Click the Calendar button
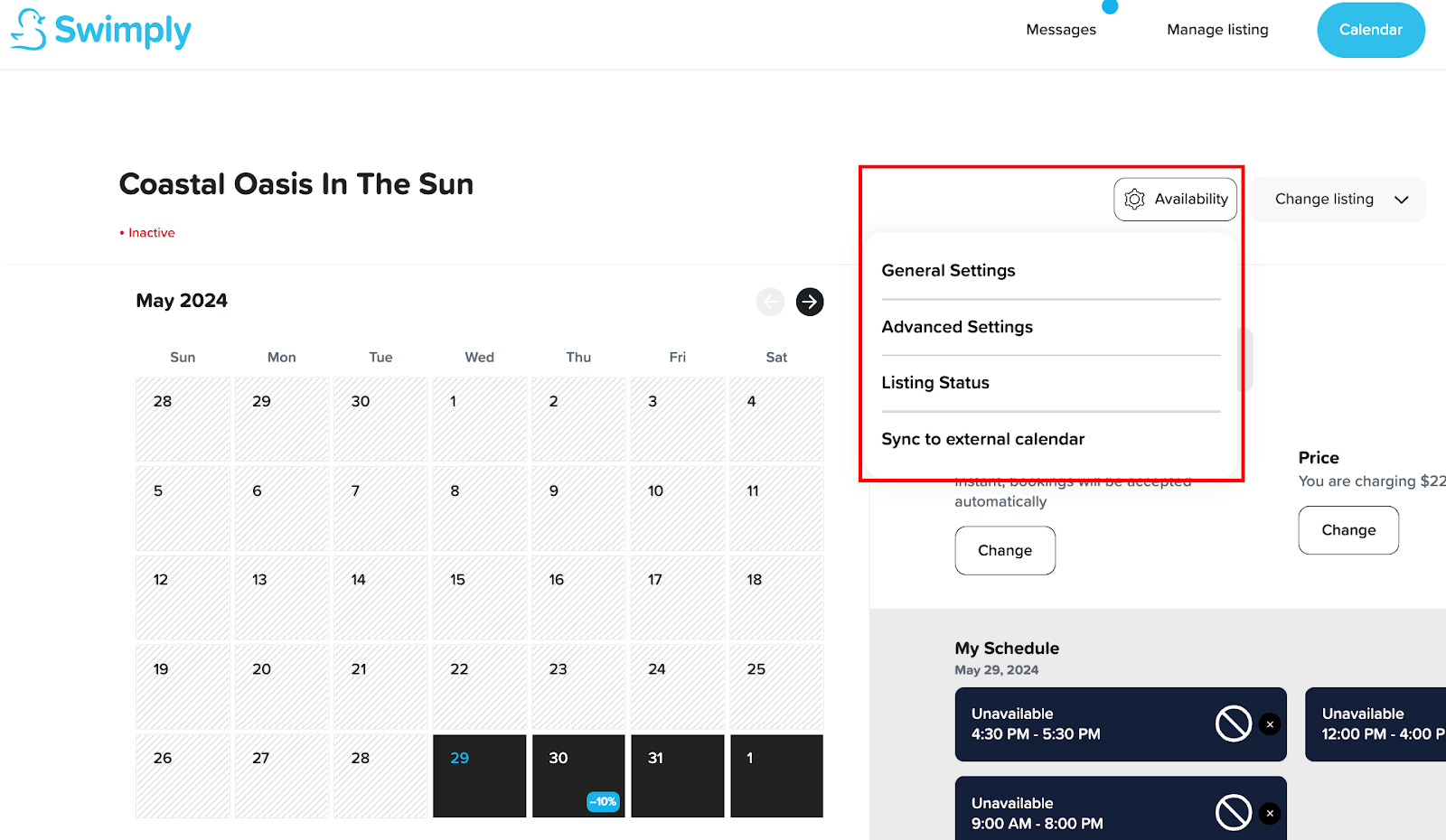 (1370, 30)
